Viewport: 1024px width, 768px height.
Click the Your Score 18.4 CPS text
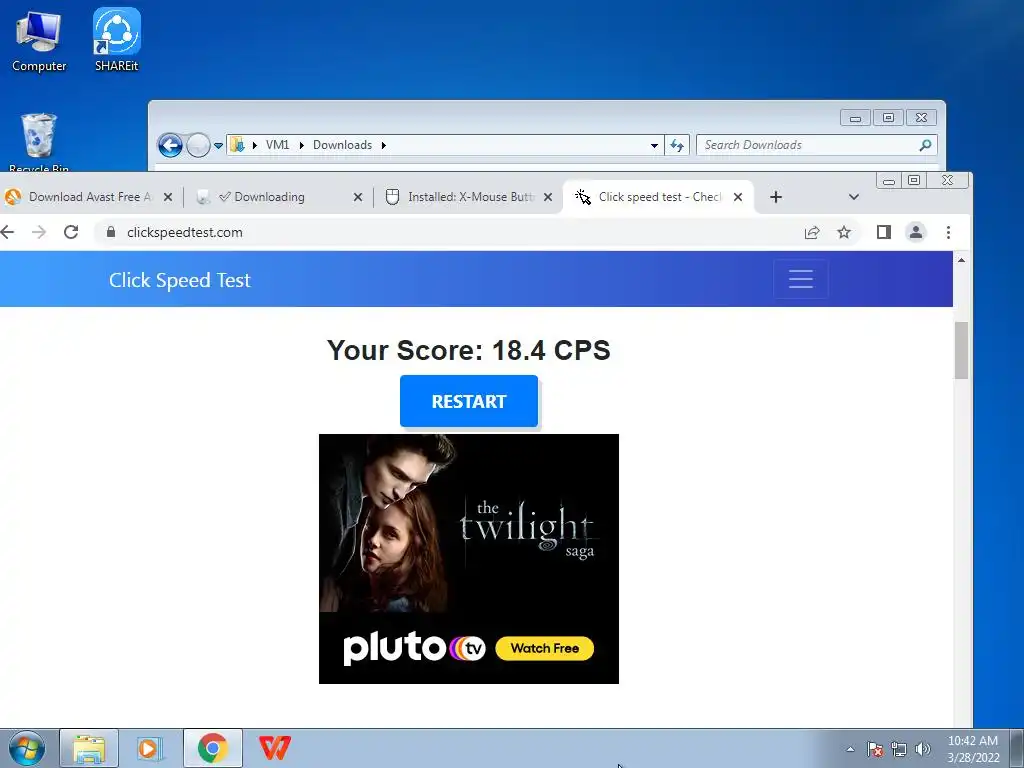coord(469,350)
